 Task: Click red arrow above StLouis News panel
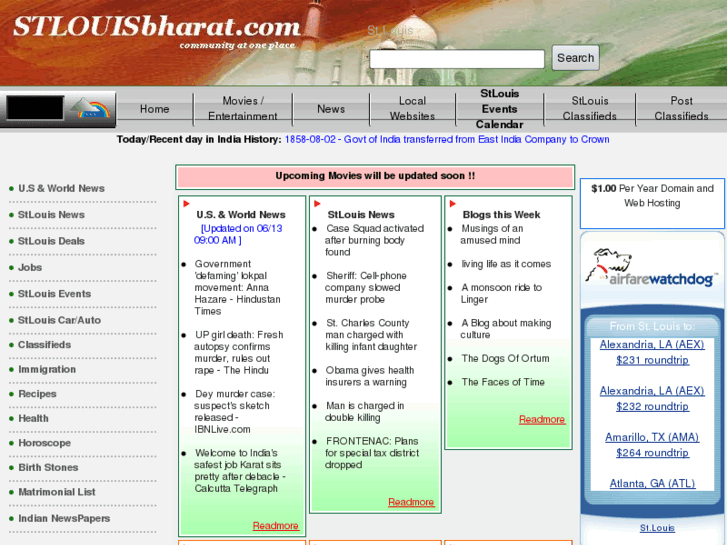[317, 204]
